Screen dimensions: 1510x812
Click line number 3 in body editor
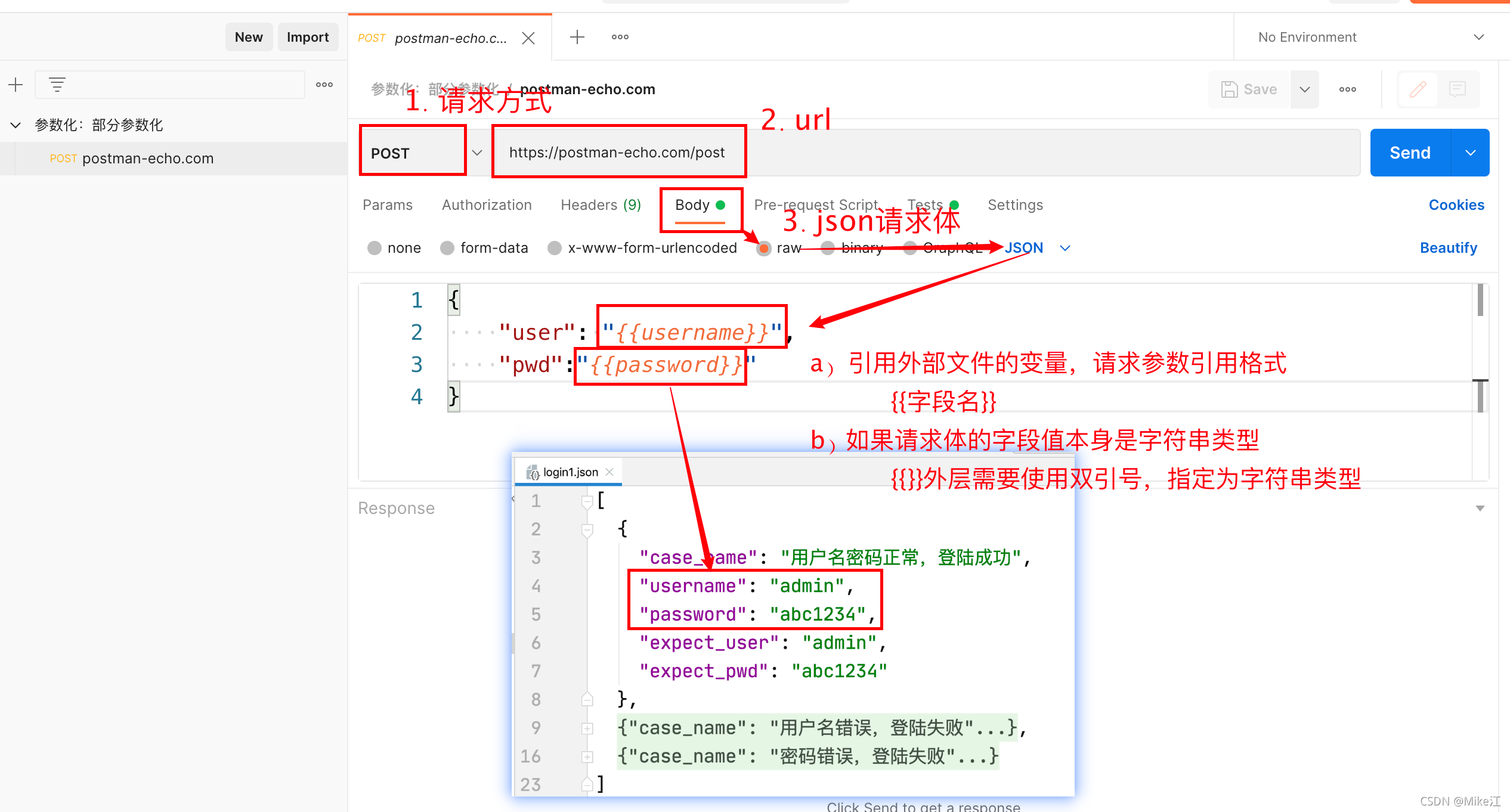416,364
